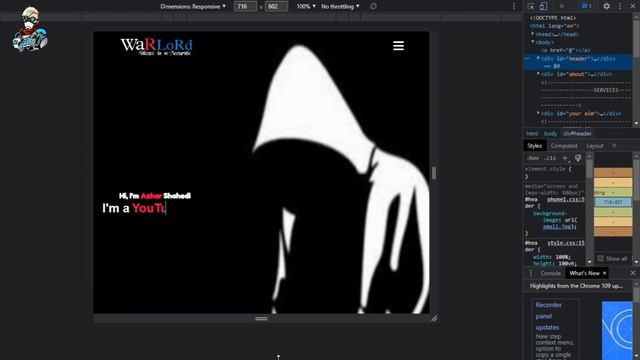Click the element.style rule block
Screen dimensions: 640x360
pos(554,173)
